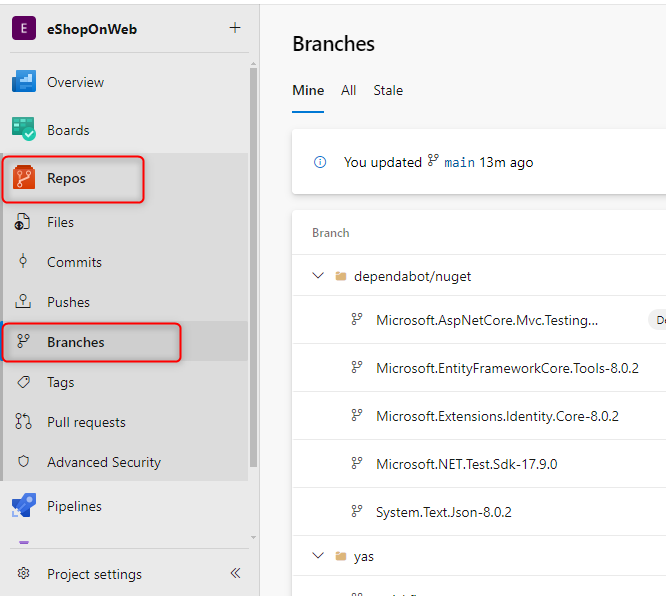Open the main branch link

pyautogui.click(x=459, y=162)
